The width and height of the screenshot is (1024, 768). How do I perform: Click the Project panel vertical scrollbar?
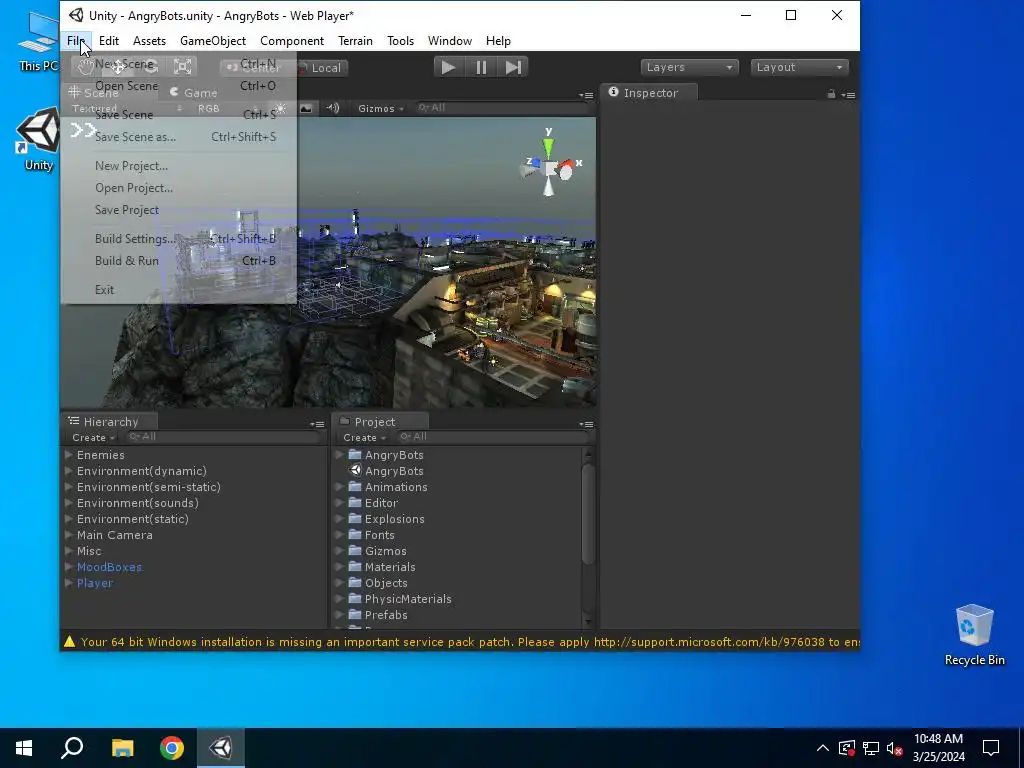pyautogui.click(x=588, y=513)
